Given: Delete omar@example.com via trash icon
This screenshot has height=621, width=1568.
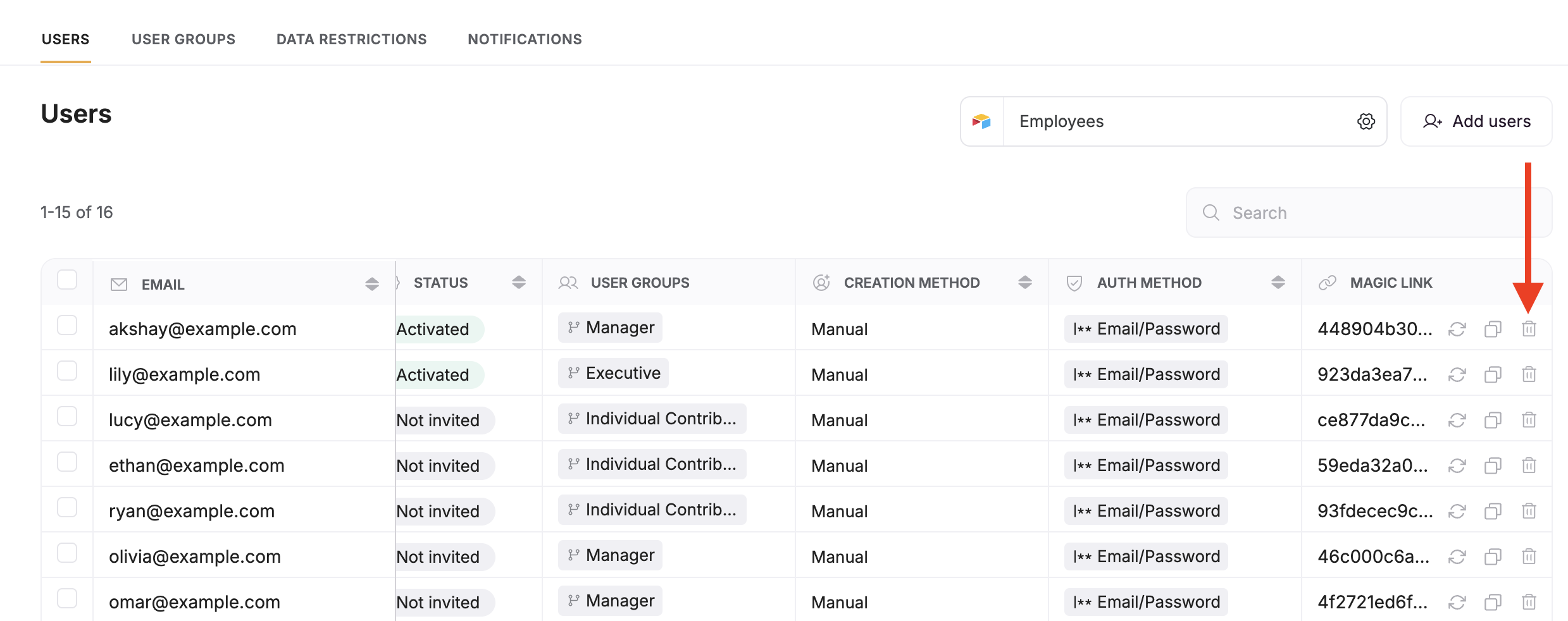Looking at the screenshot, I should (x=1529, y=602).
